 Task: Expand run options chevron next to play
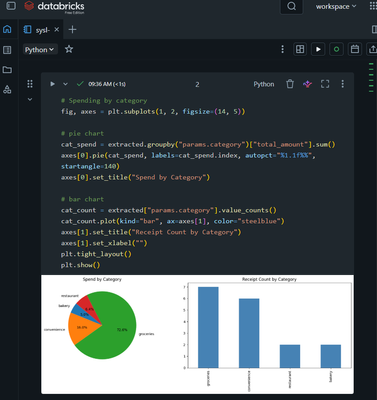click(65, 84)
